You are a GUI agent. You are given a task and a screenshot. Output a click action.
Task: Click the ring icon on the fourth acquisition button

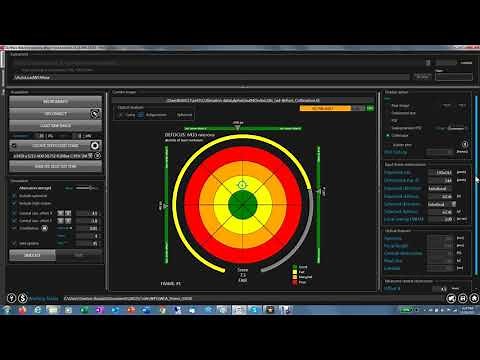95,146
